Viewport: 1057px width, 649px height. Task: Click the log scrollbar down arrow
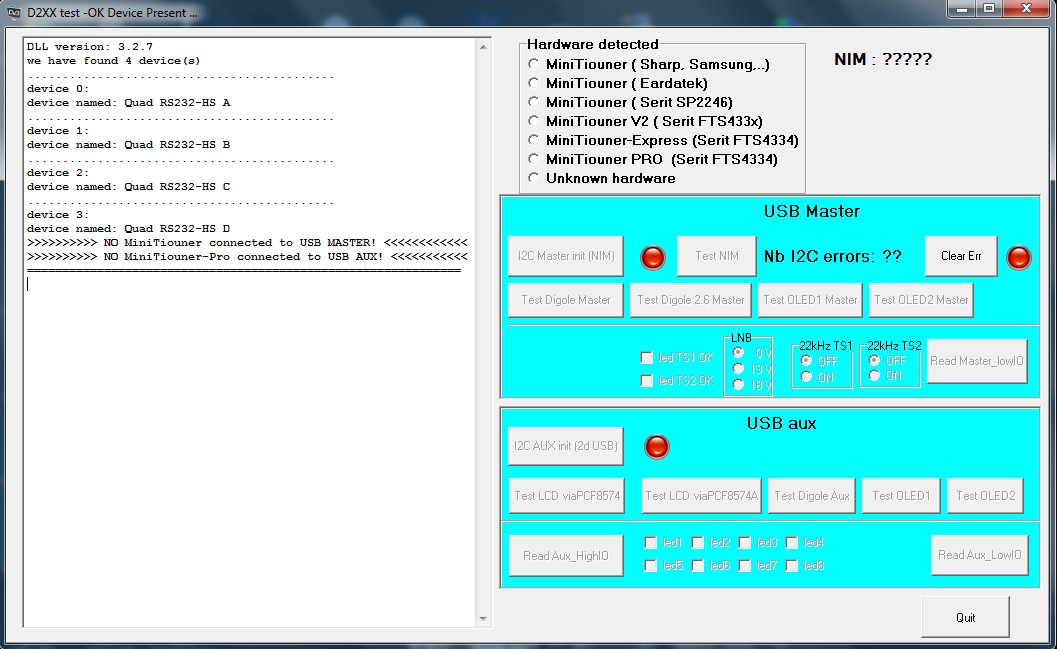click(483, 619)
